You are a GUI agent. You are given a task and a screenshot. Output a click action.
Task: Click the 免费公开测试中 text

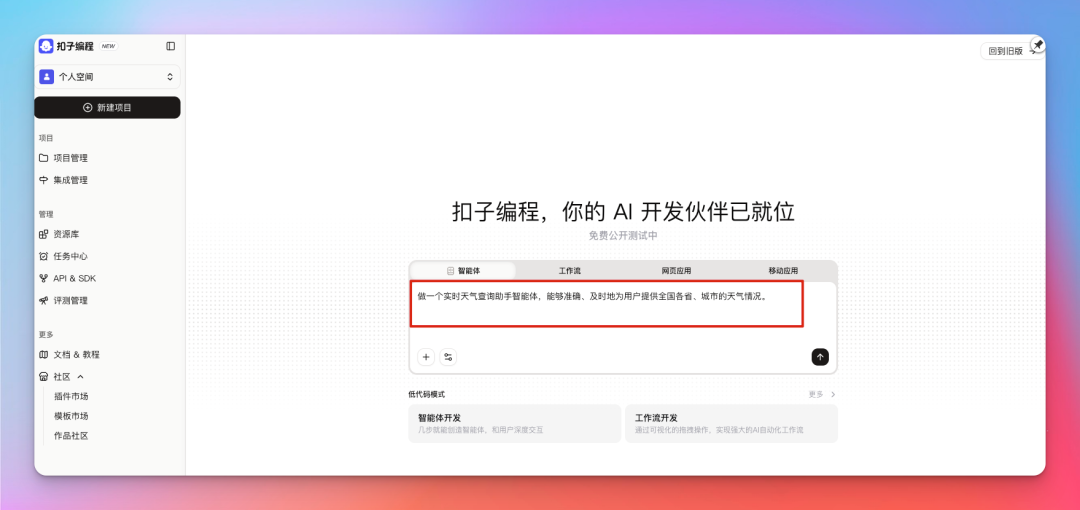[623, 235]
